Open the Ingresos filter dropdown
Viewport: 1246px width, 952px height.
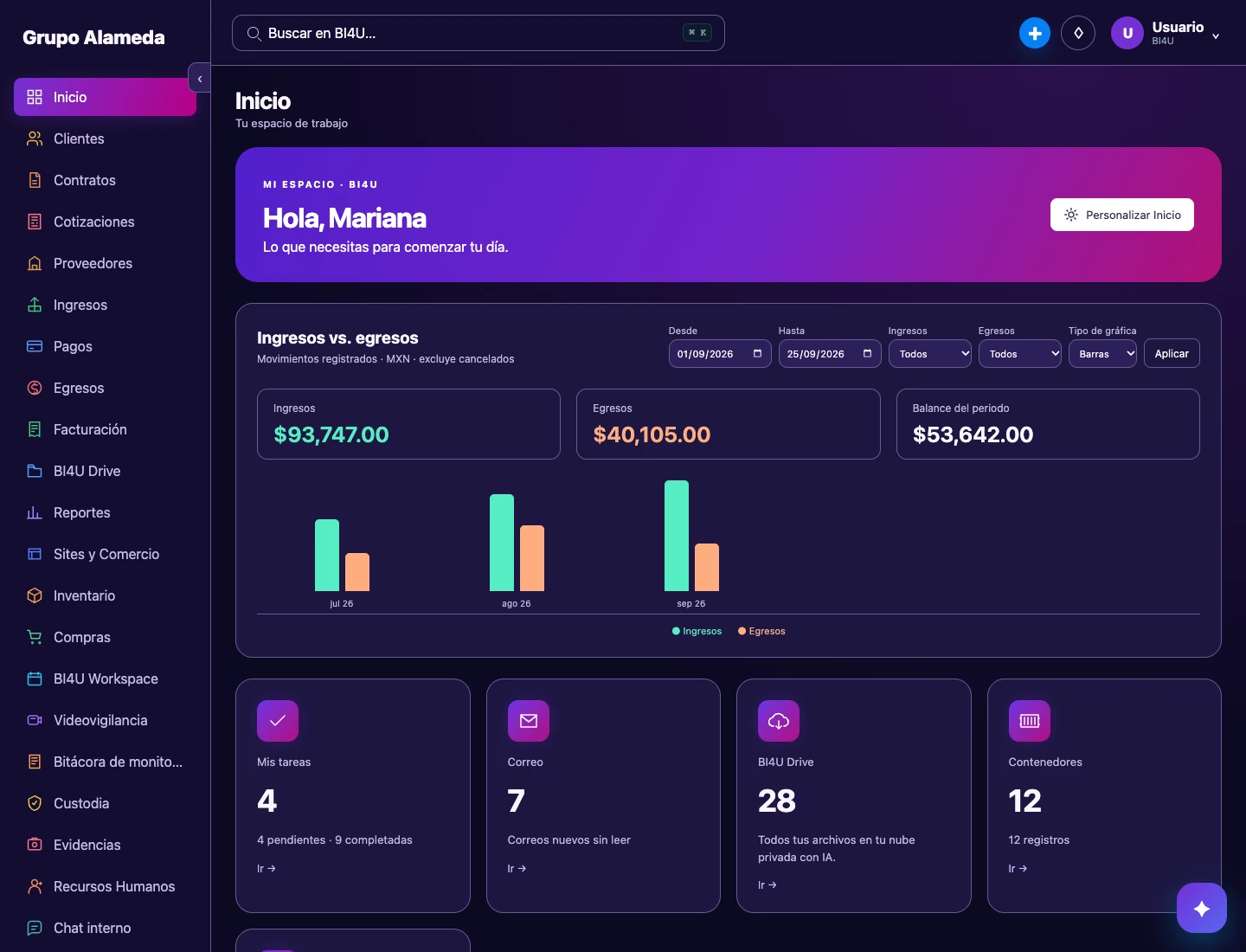pyautogui.click(x=930, y=353)
